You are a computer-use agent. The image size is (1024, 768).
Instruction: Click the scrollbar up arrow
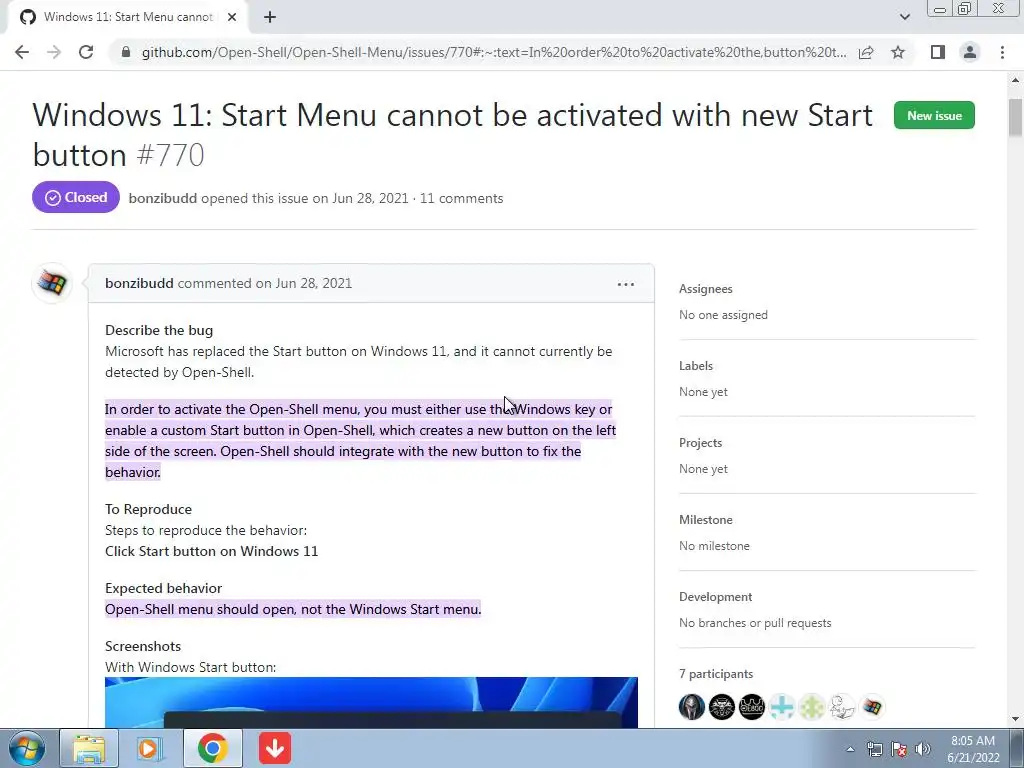1015,80
